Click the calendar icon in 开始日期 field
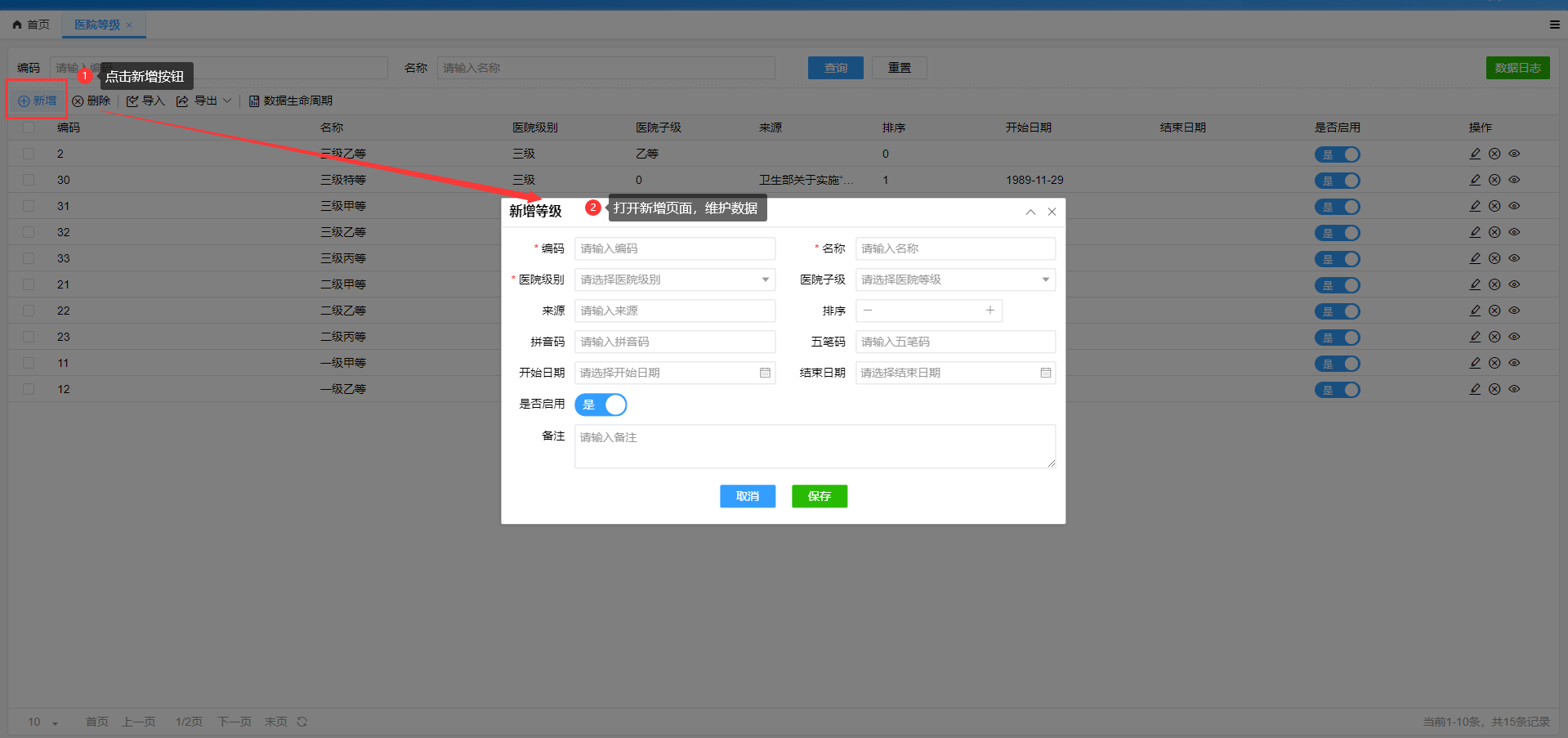Viewport: 1568px width, 738px height. 765,373
